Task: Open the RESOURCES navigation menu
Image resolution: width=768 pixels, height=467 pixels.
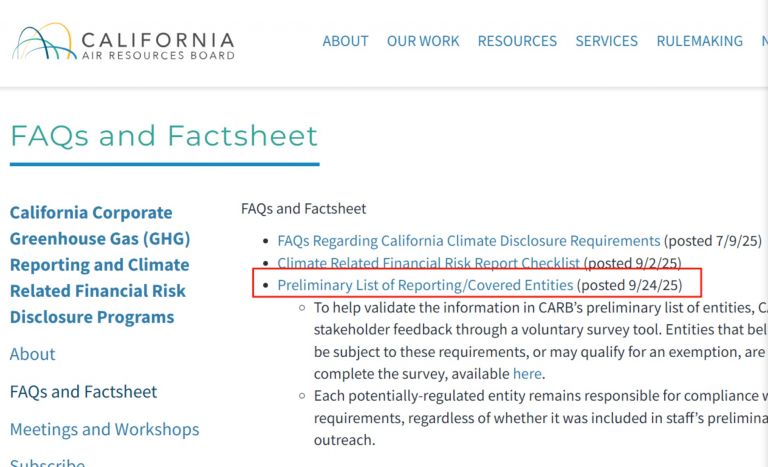Action: [x=517, y=41]
